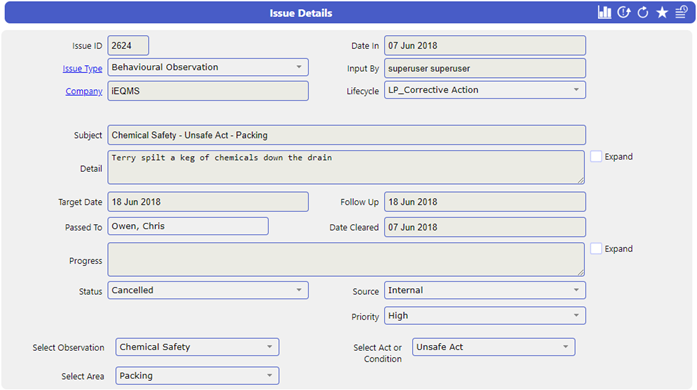Click the Follow Up date field
Screen dimensions: 697x390
[x=485, y=202]
